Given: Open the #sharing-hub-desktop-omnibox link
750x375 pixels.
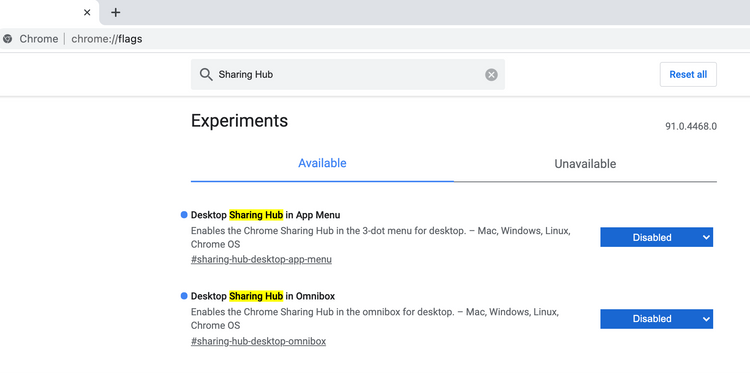Looking at the screenshot, I should pyautogui.click(x=258, y=341).
